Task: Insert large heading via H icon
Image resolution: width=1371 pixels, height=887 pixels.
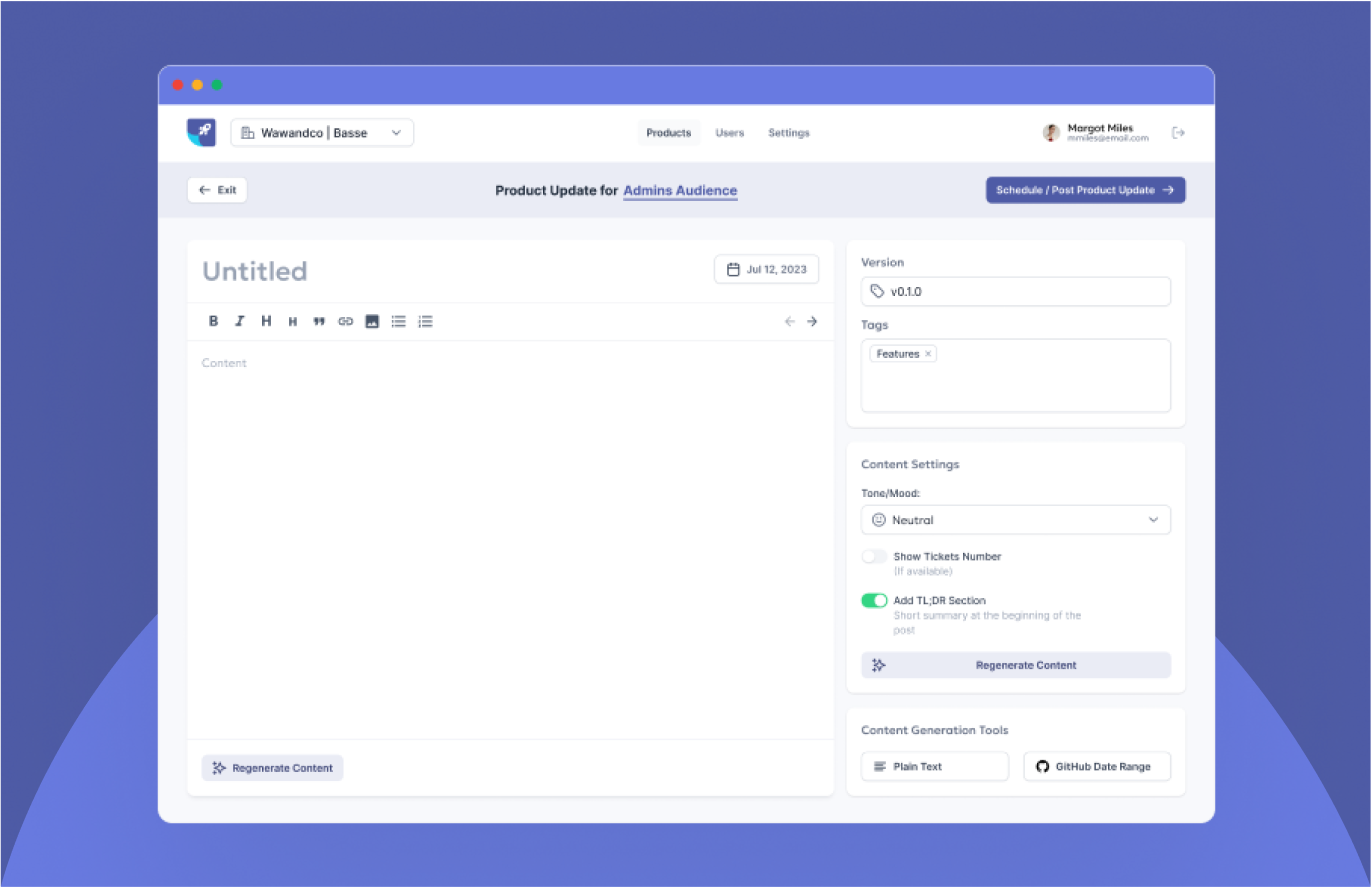Action: pos(266,321)
